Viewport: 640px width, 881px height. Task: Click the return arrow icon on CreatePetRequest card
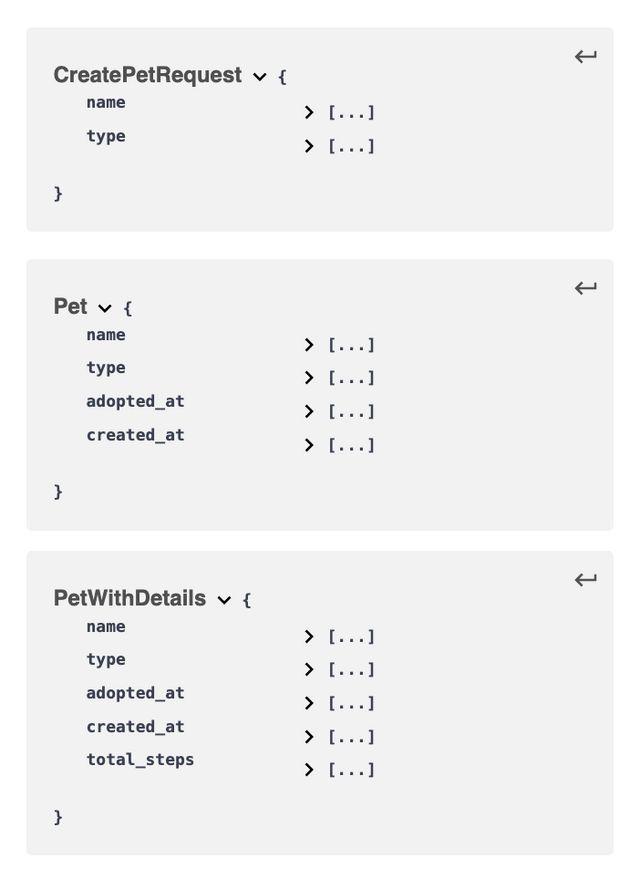[585, 56]
